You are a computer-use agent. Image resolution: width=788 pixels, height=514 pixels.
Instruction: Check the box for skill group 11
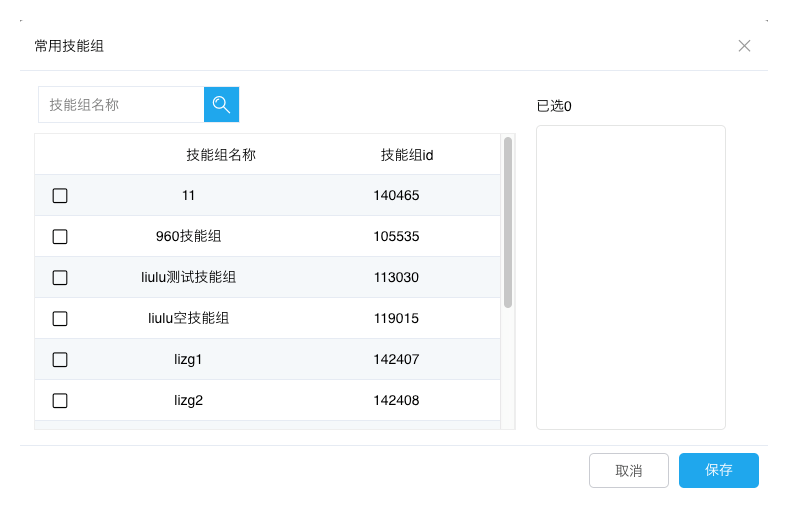(60, 196)
